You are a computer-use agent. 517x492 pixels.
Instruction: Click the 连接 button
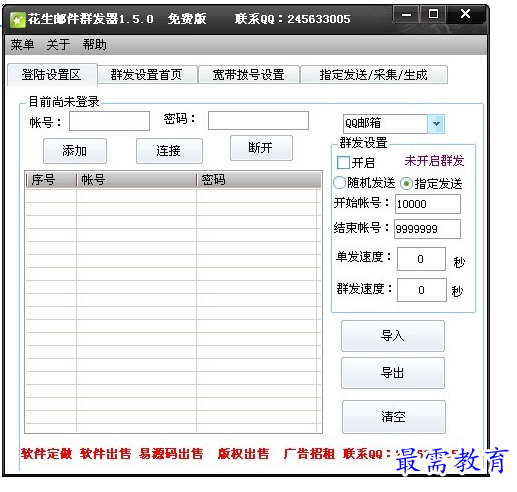pyautogui.click(x=169, y=151)
